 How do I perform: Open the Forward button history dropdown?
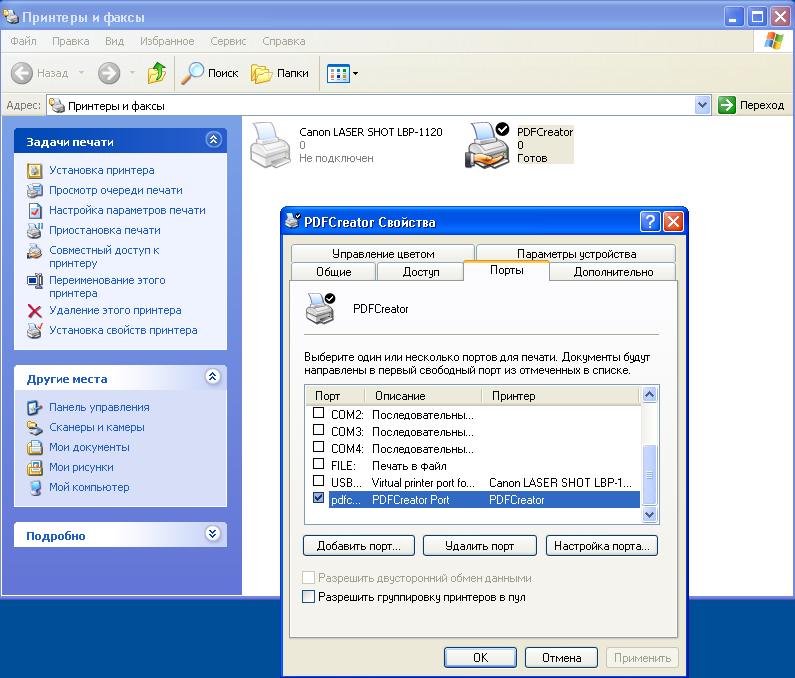tap(132, 73)
